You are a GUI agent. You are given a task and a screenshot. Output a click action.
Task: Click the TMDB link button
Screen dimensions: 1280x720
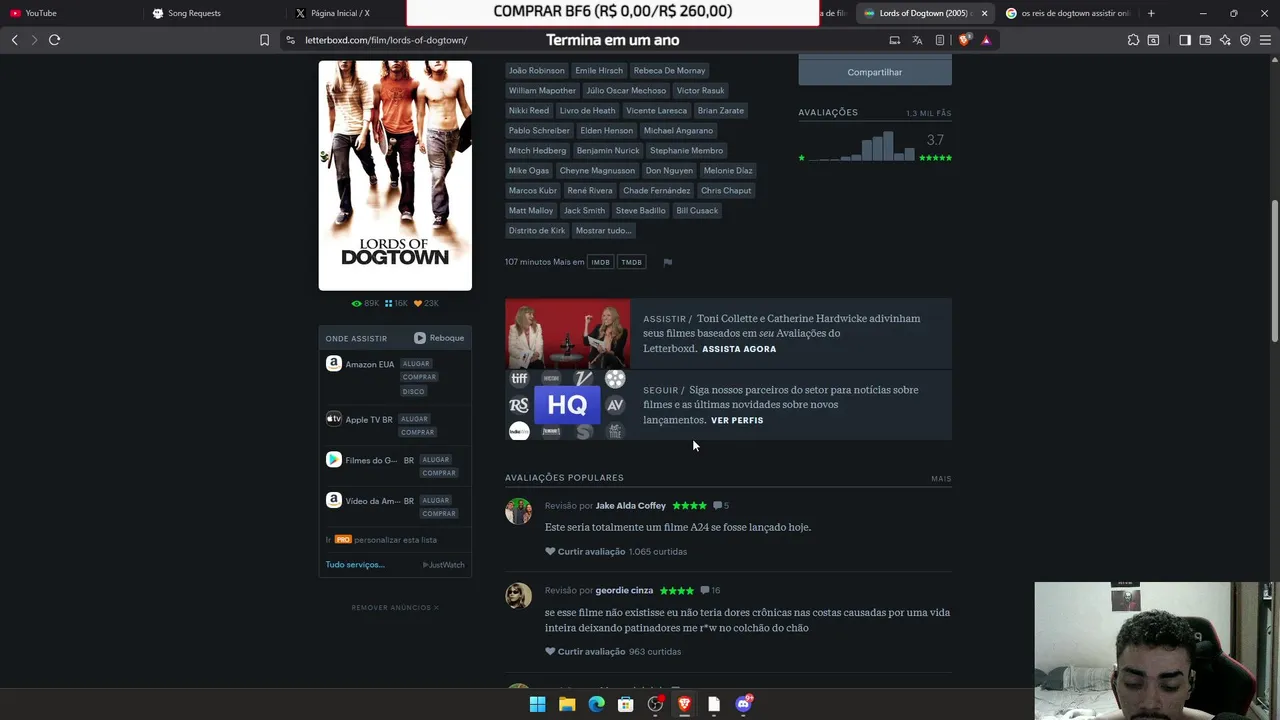click(x=631, y=262)
